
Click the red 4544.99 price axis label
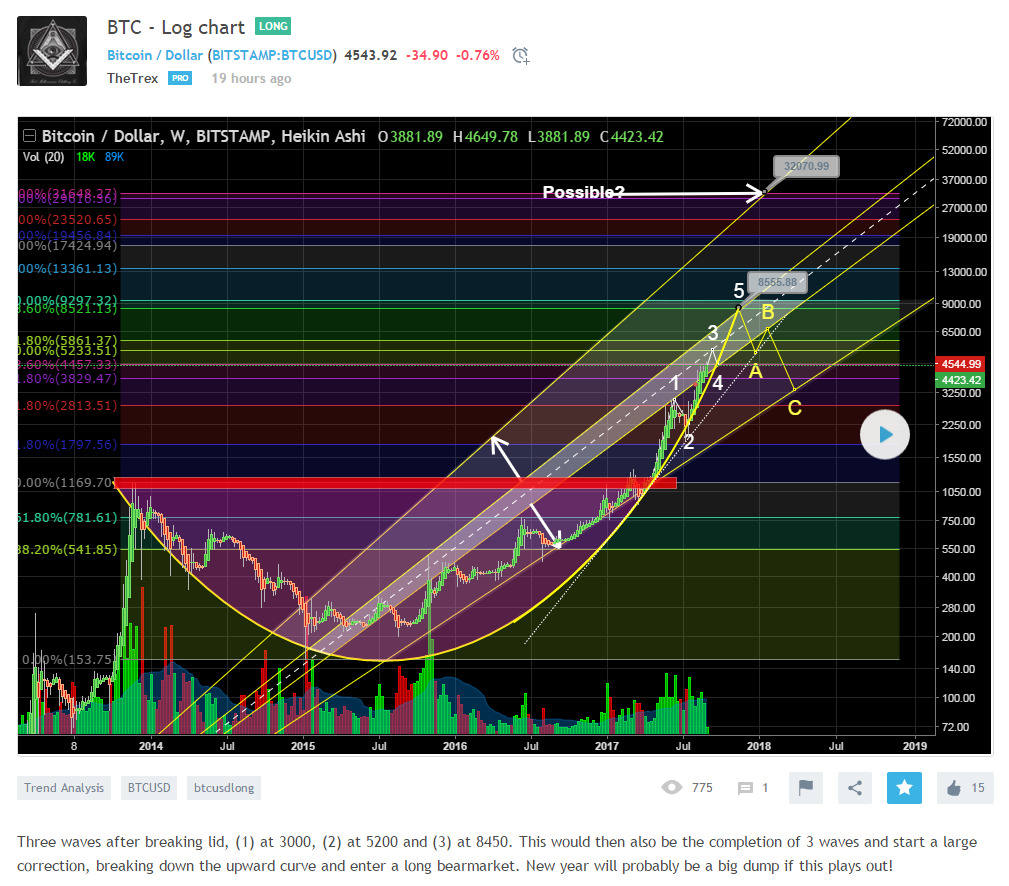pyautogui.click(x=961, y=364)
